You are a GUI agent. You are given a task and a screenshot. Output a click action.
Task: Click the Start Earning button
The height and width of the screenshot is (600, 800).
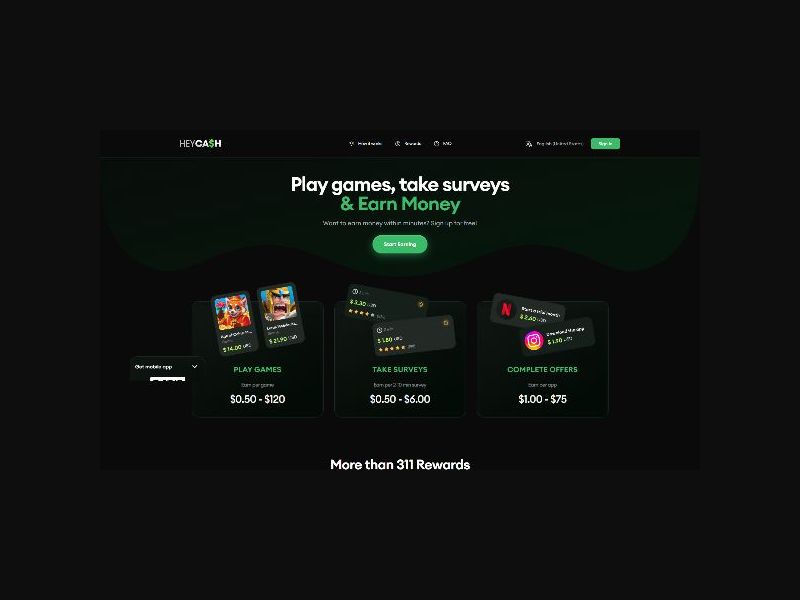tap(400, 244)
